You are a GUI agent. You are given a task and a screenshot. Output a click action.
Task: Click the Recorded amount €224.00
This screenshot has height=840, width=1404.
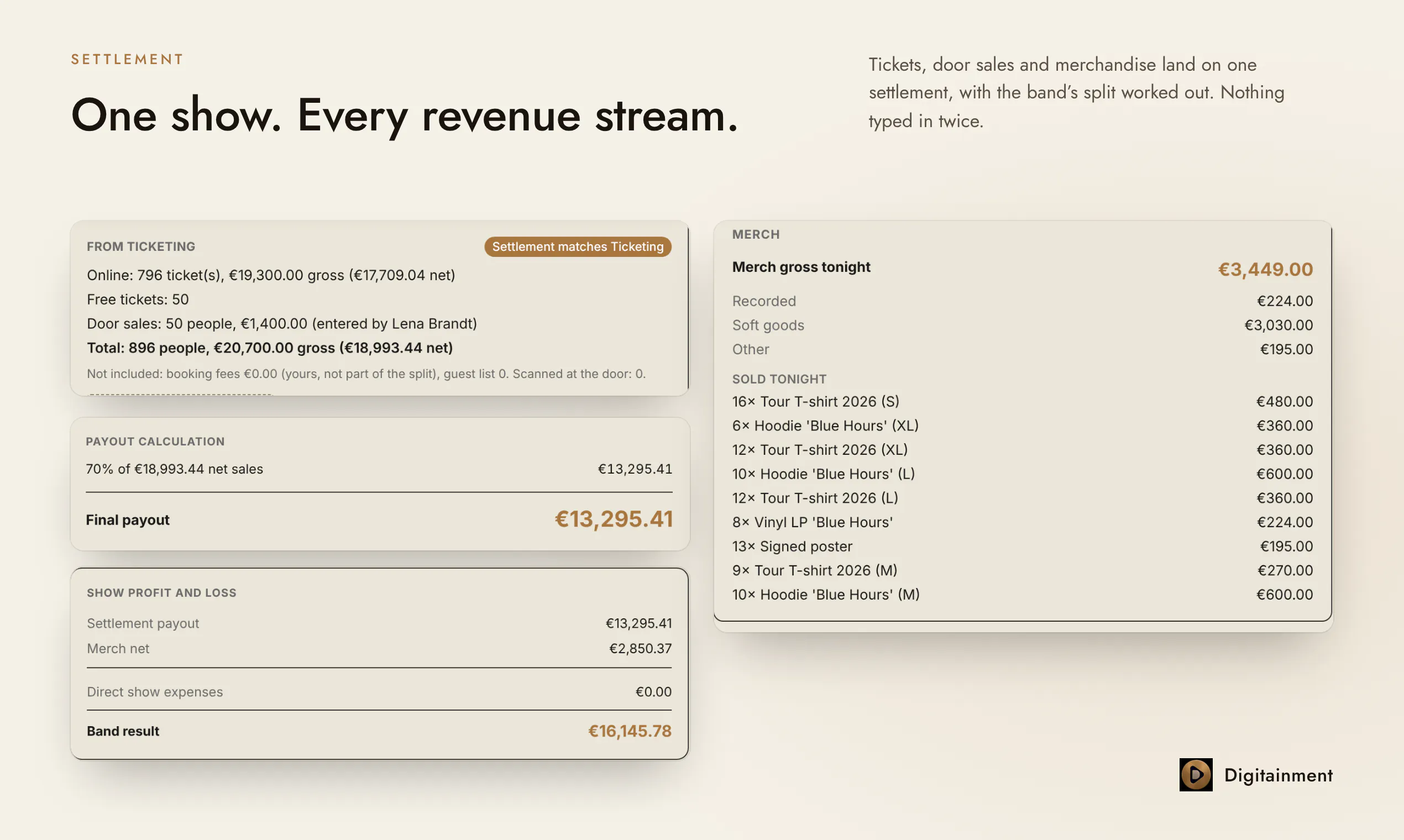pyautogui.click(x=1285, y=301)
